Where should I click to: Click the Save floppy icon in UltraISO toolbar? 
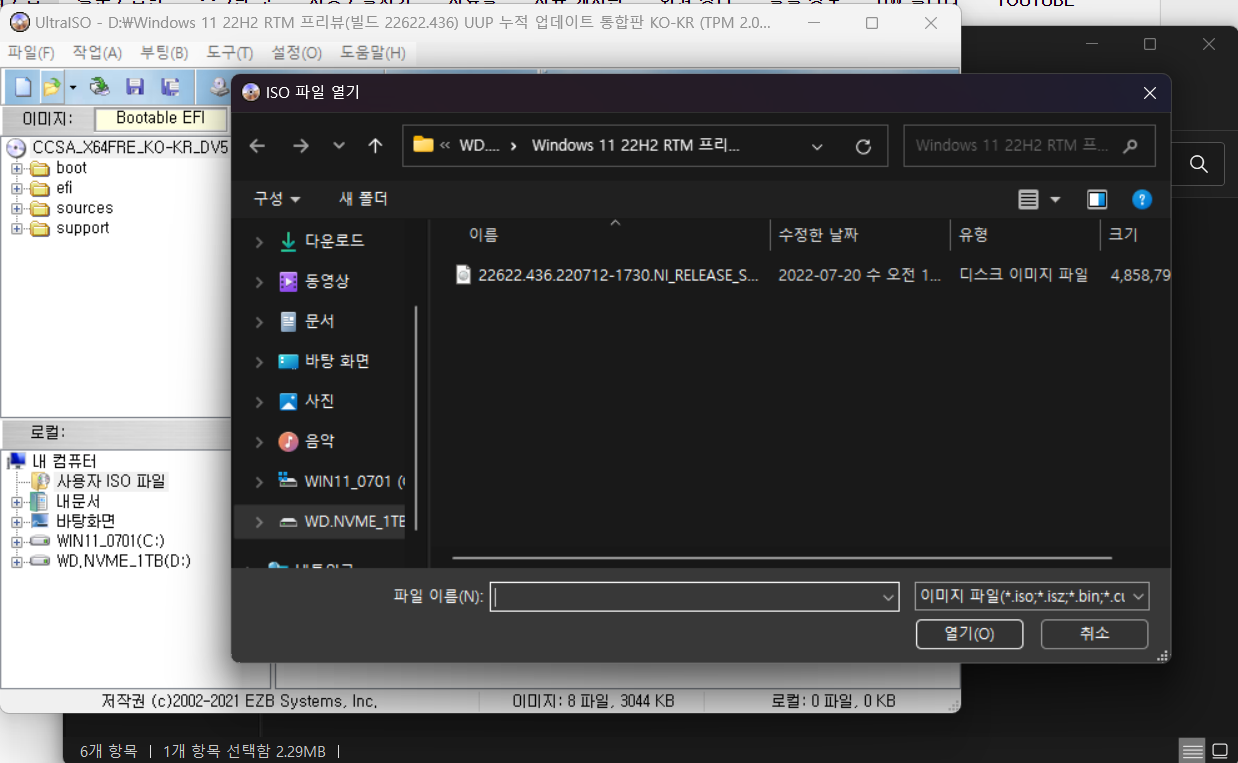(134, 87)
